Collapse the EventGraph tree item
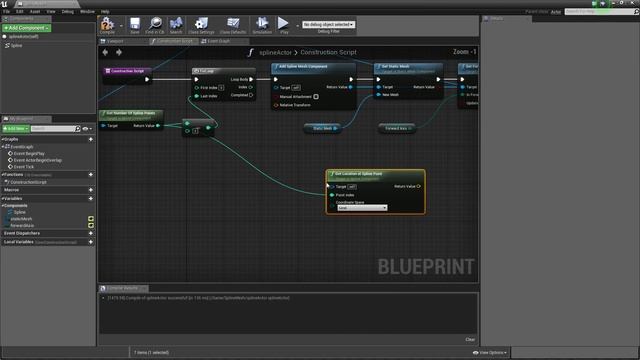 3,146
